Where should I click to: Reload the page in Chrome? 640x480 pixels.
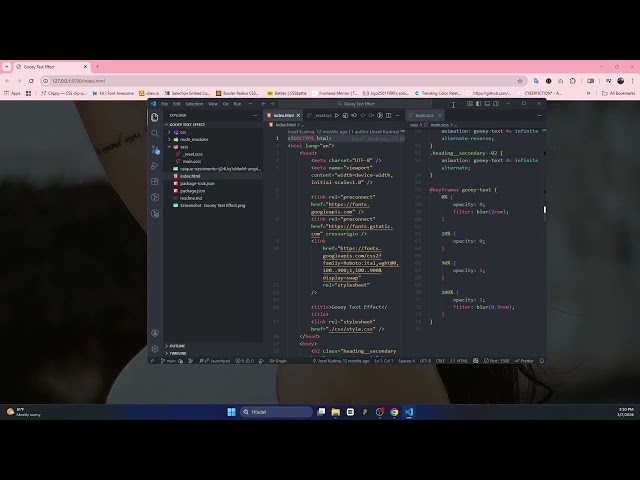31,81
